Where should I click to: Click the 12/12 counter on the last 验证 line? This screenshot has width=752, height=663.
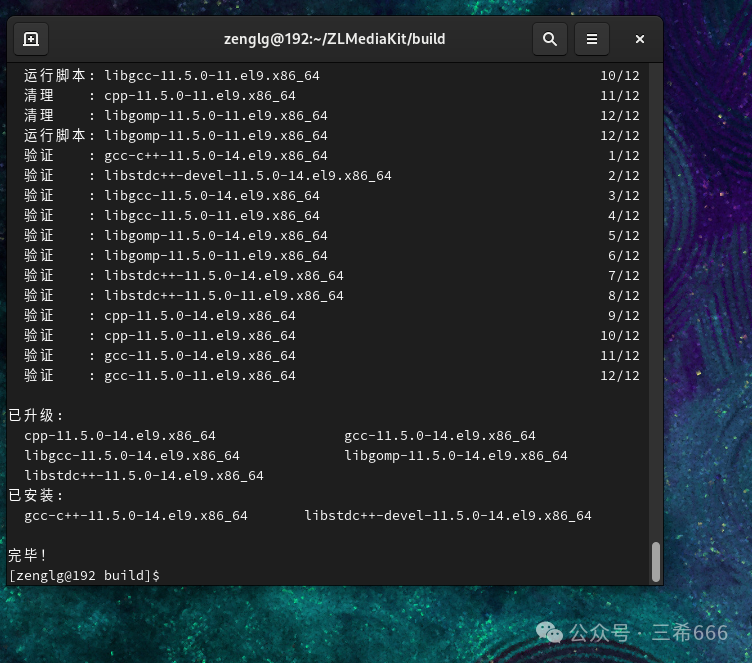click(619, 376)
